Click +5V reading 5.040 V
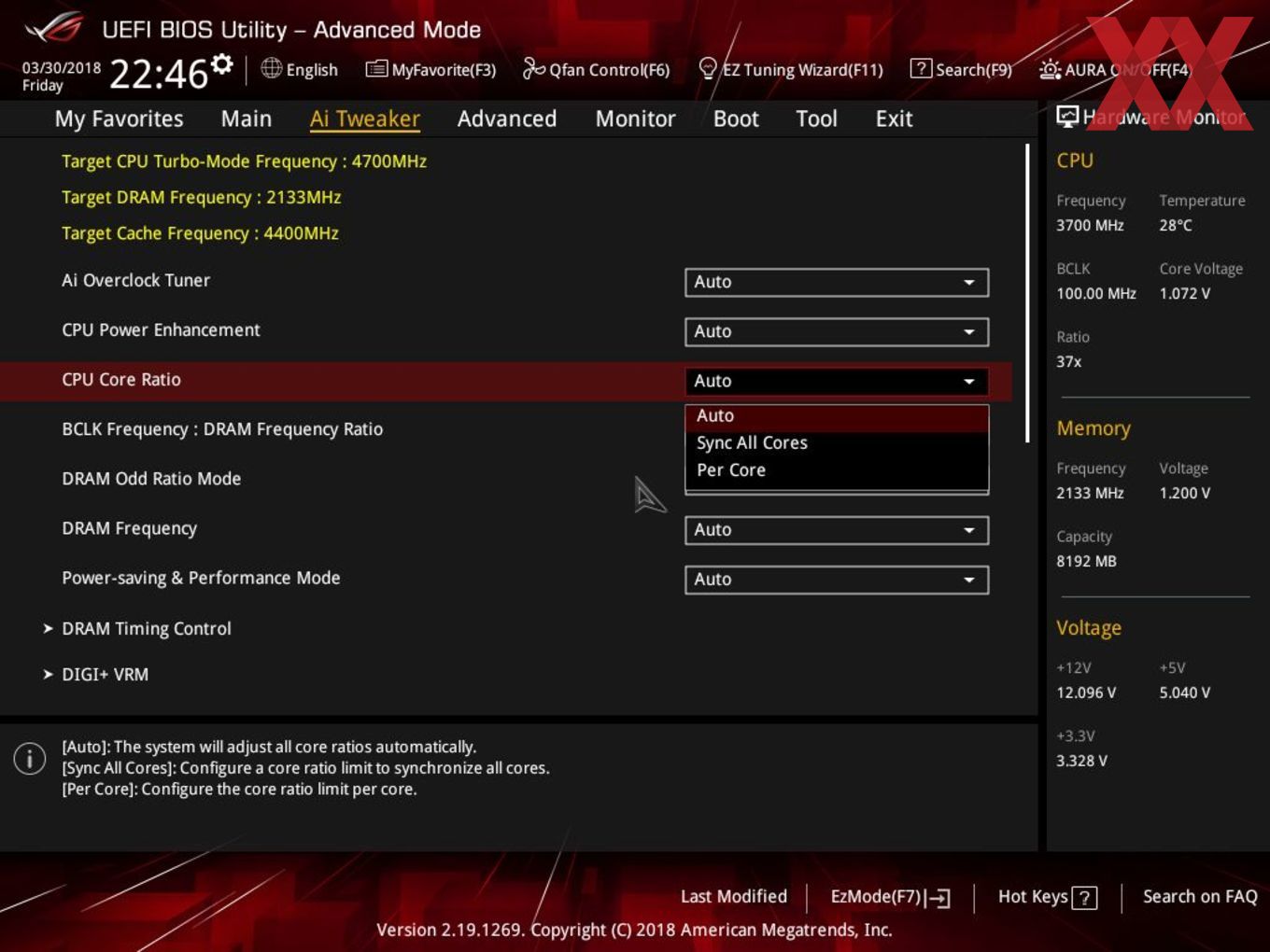The image size is (1270, 952). [1184, 693]
